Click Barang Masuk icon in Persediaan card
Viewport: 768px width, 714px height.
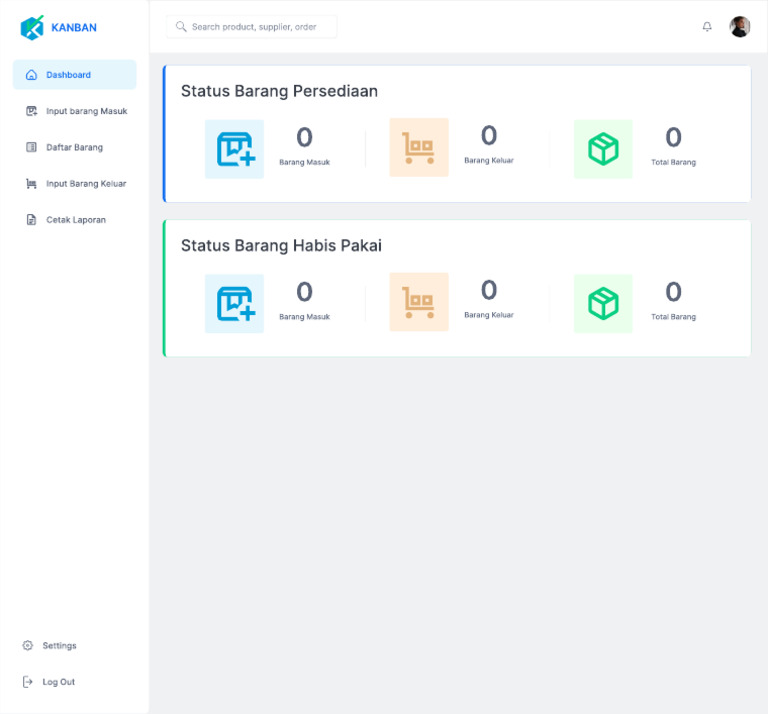pyautogui.click(x=234, y=149)
